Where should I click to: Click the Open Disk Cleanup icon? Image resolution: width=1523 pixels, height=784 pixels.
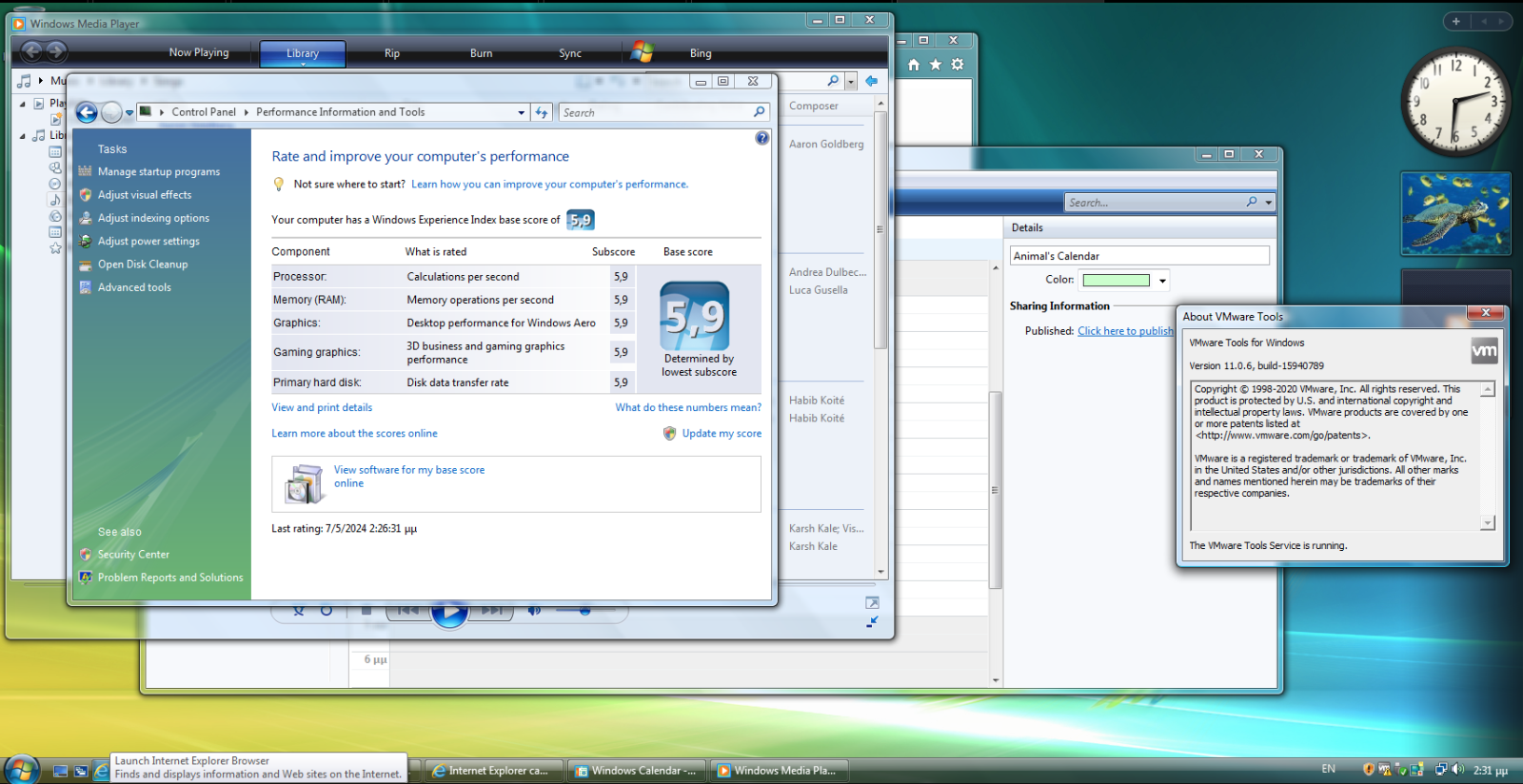pos(86,265)
